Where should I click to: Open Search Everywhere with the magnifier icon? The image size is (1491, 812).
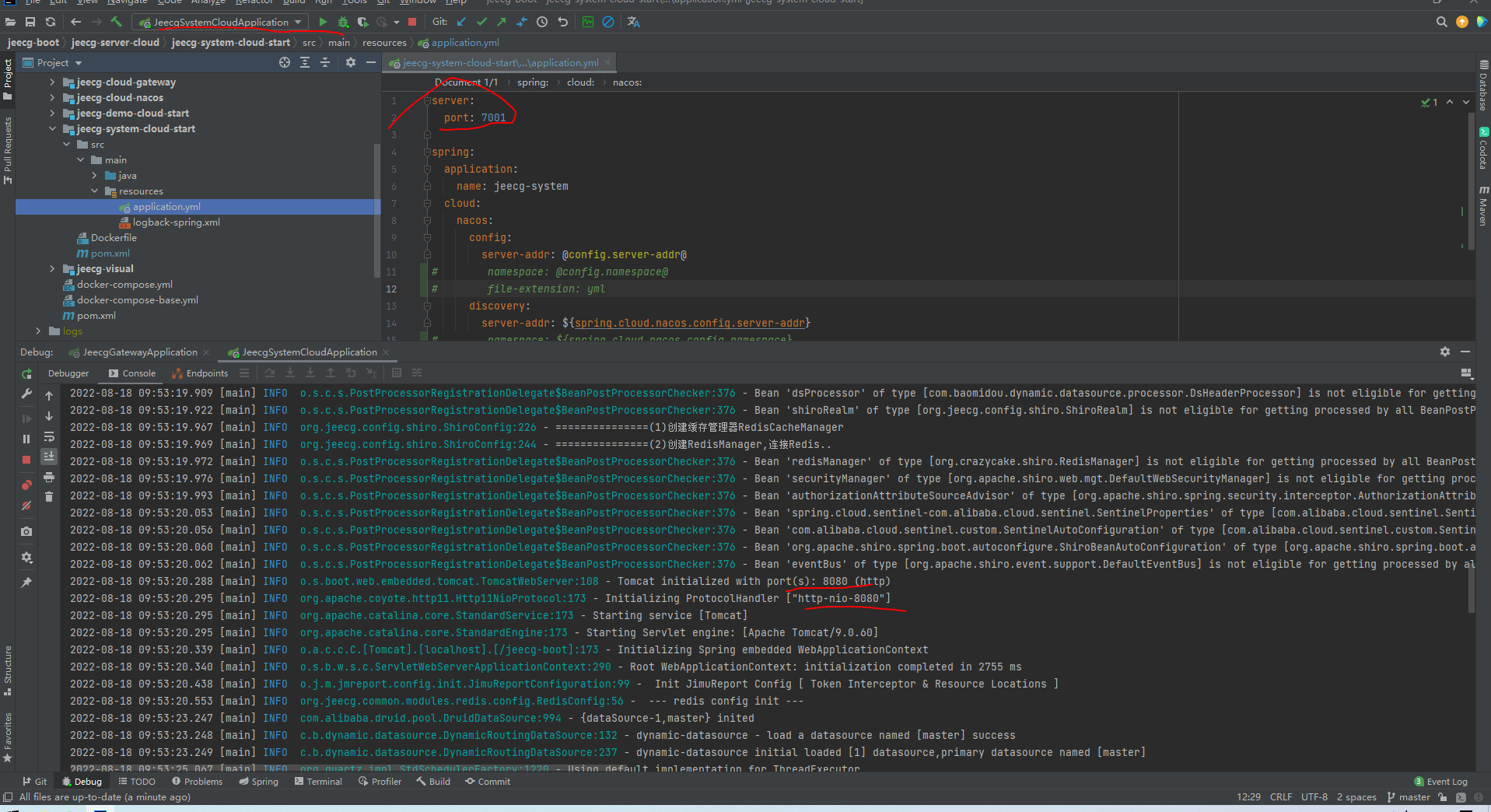coord(1440,22)
